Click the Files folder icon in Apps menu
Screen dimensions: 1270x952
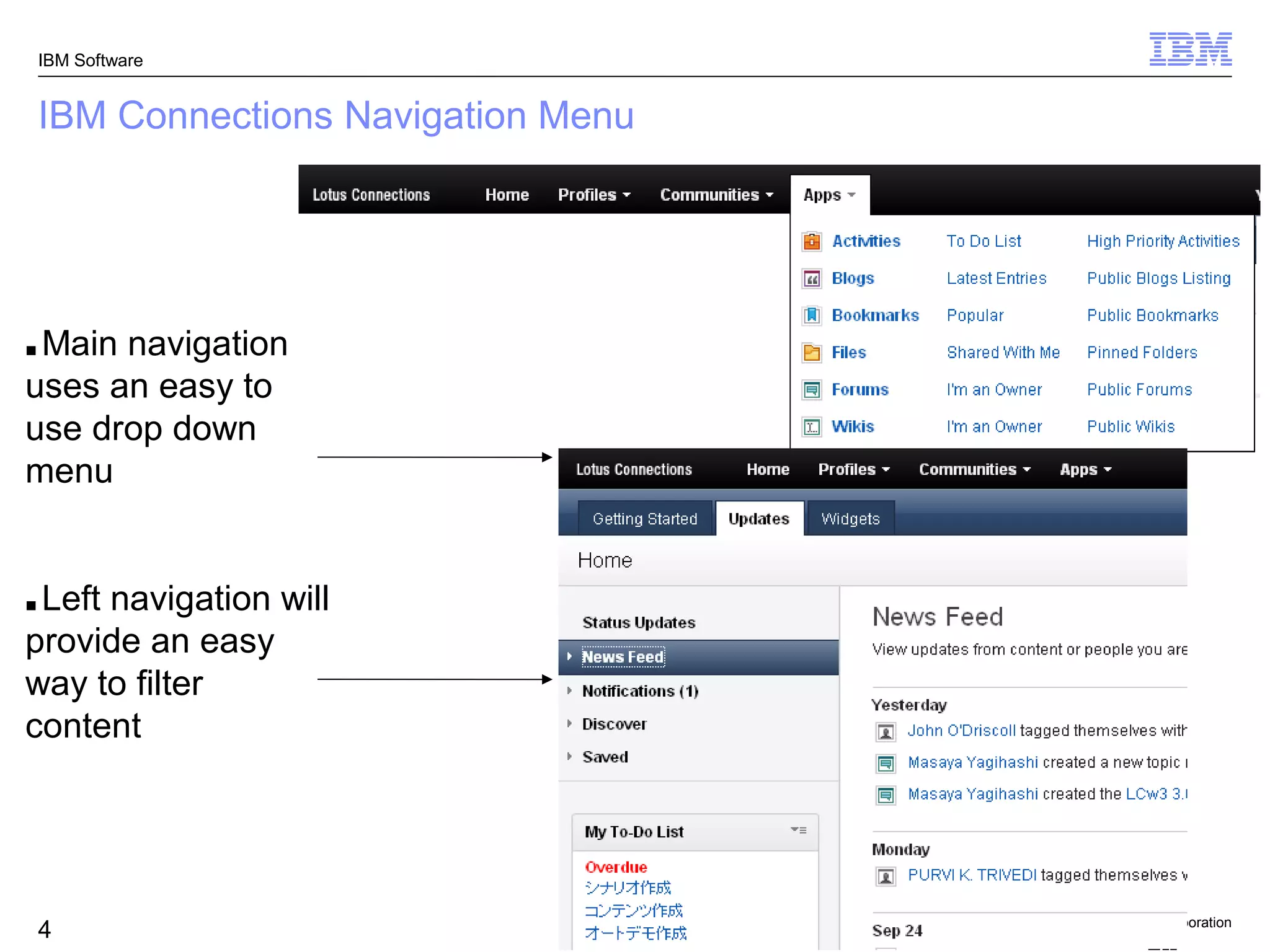tap(812, 353)
